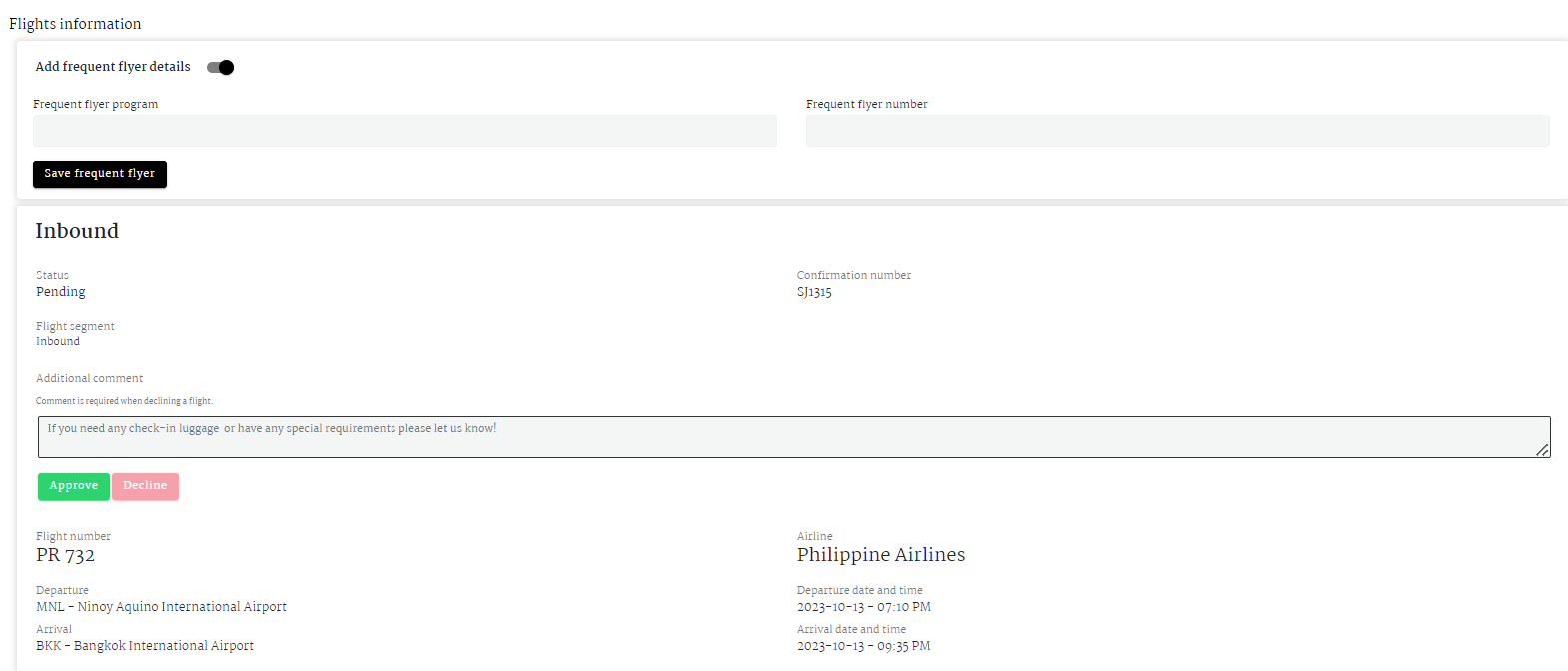Image resolution: width=1568 pixels, height=671 pixels.
Task: Focus the Frequent flyer number field
Action: click(1176, 131)
